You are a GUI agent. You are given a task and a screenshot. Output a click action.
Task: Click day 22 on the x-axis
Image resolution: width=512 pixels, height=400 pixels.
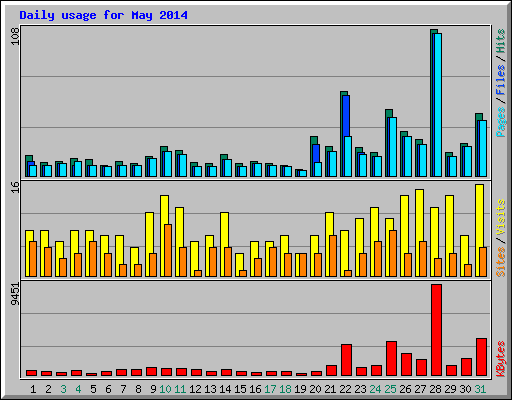345,389
